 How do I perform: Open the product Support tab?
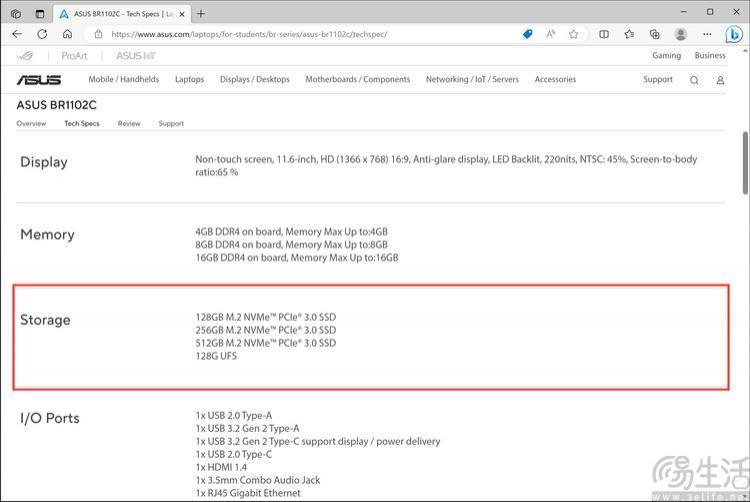coord(171,123)
